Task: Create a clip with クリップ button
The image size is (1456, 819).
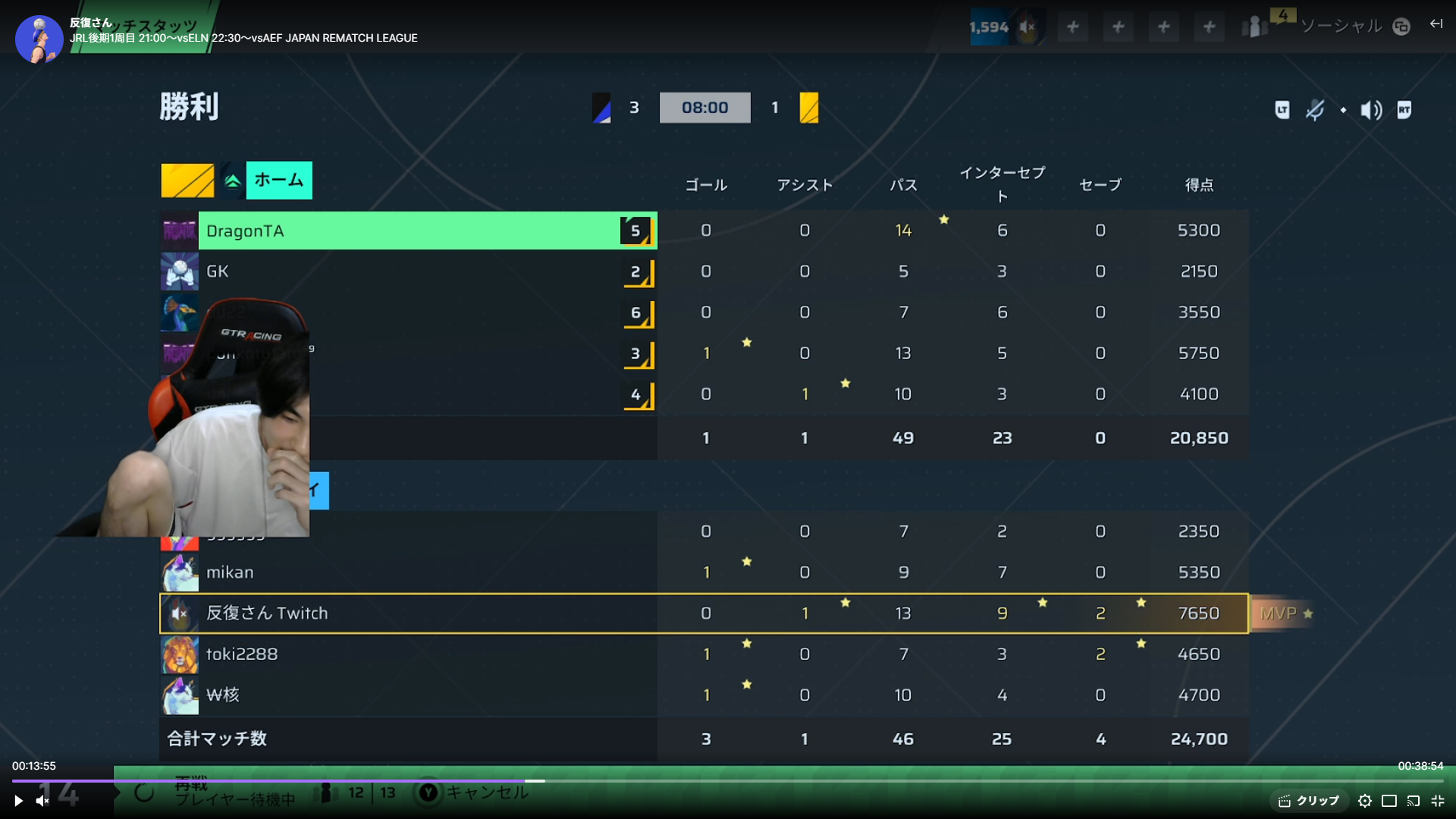Action: 1309,801
